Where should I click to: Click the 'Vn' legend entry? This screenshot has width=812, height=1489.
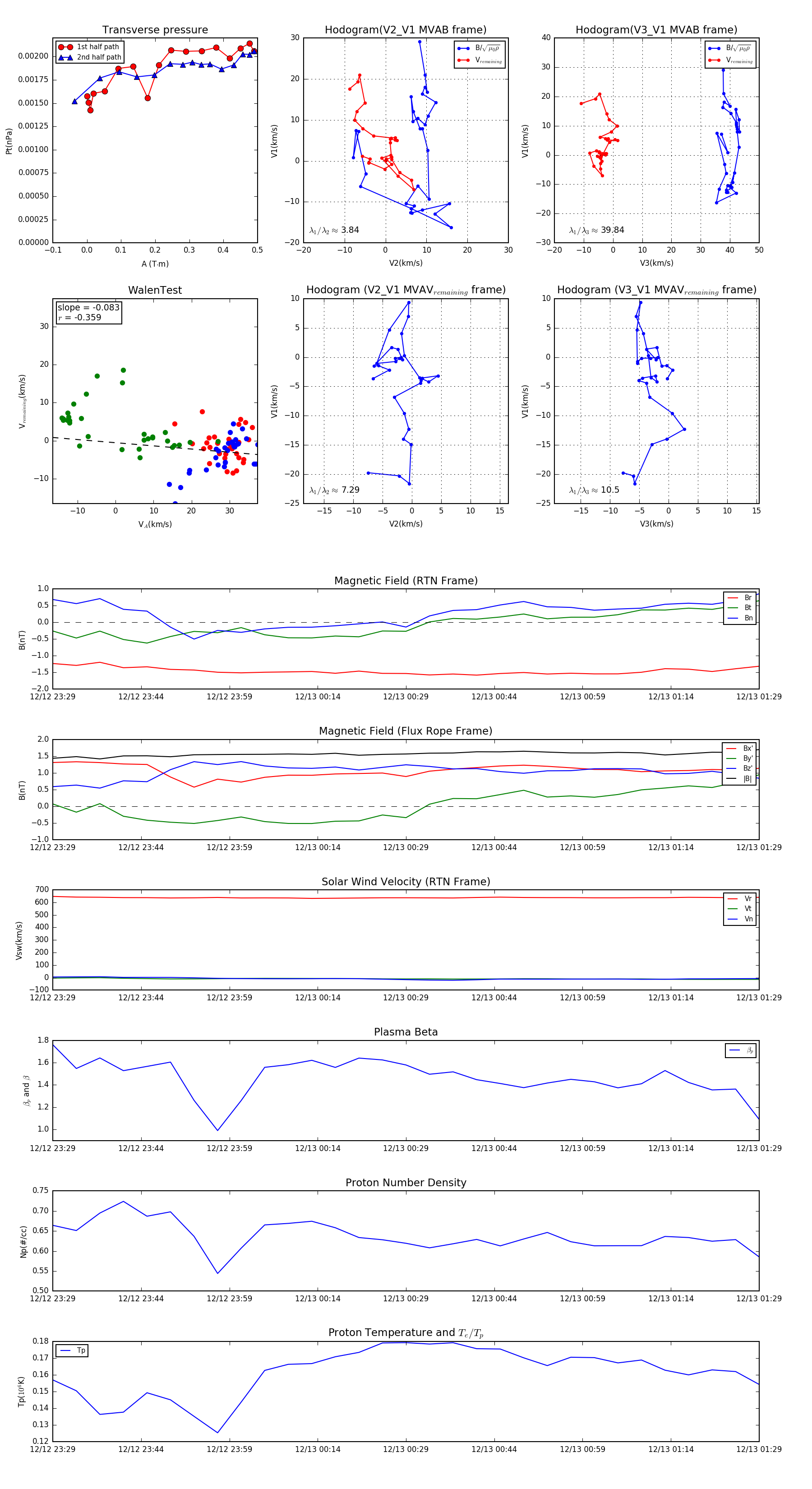[x=740, y=919]
